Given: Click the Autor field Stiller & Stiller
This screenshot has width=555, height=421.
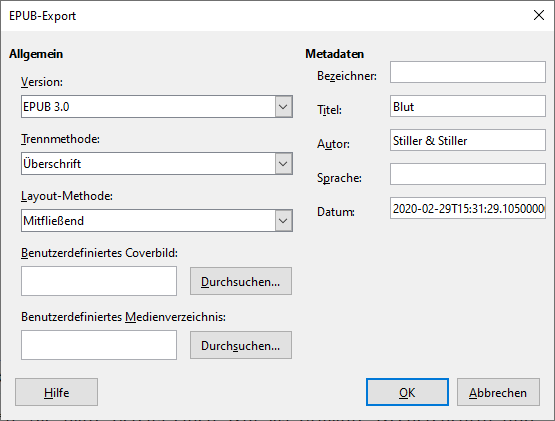Looking at the screenshot, I should tap(468, 140).
